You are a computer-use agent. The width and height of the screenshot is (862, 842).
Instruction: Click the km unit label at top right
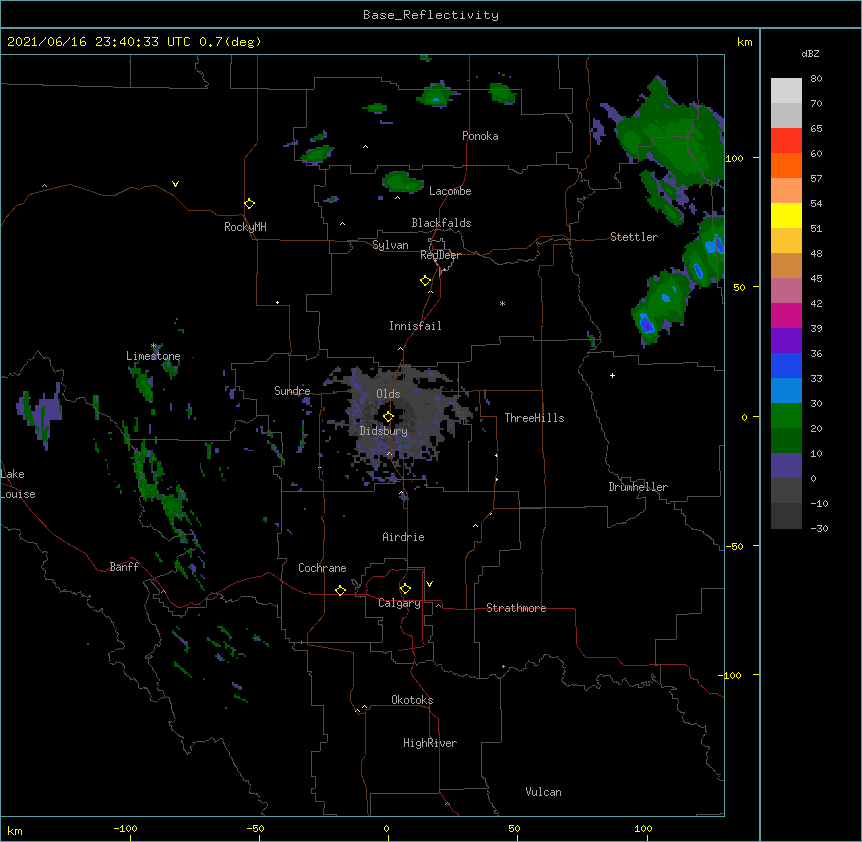[x=745, y=42]
